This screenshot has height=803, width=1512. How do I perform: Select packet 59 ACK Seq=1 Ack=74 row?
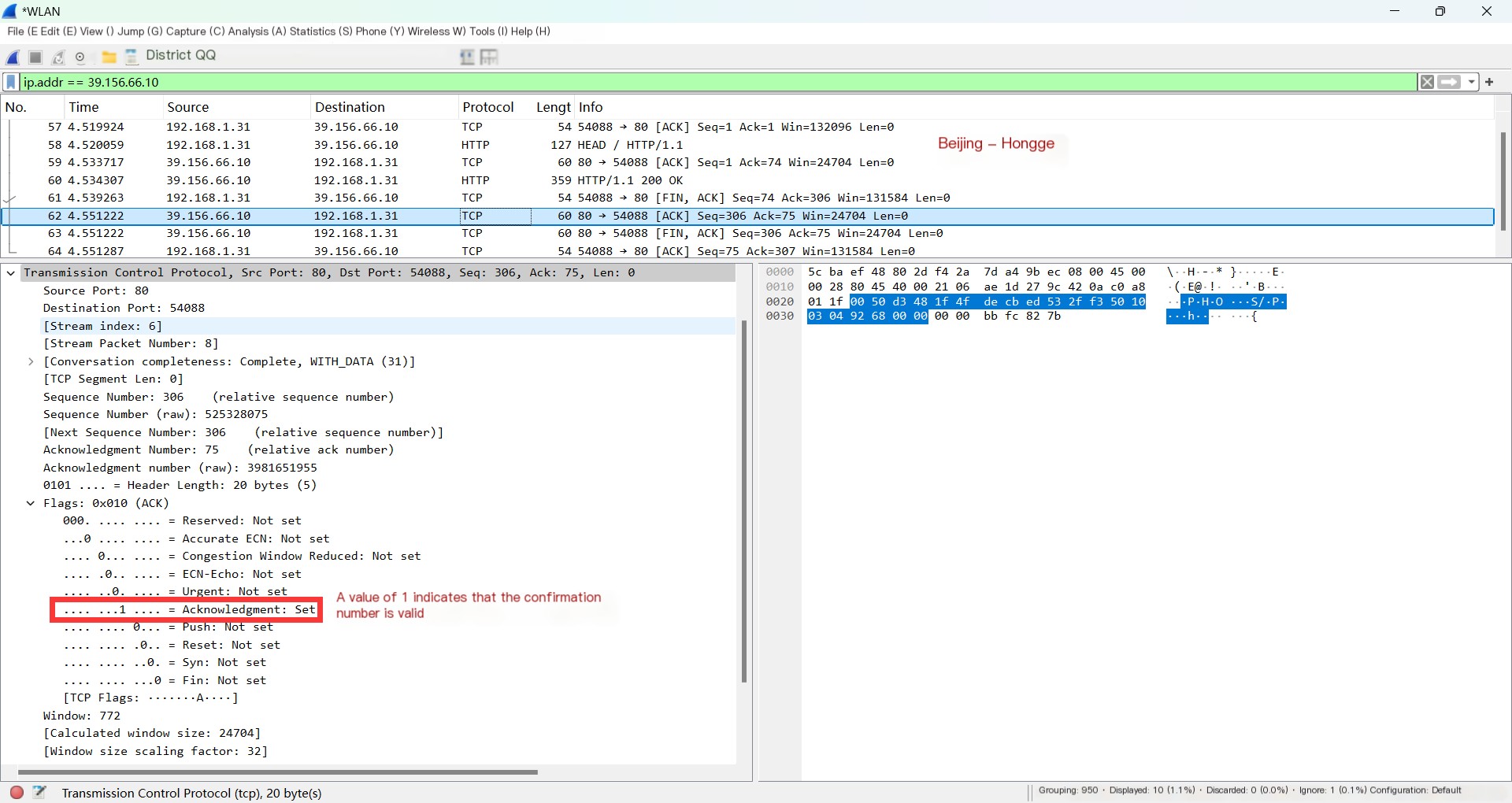748,163
